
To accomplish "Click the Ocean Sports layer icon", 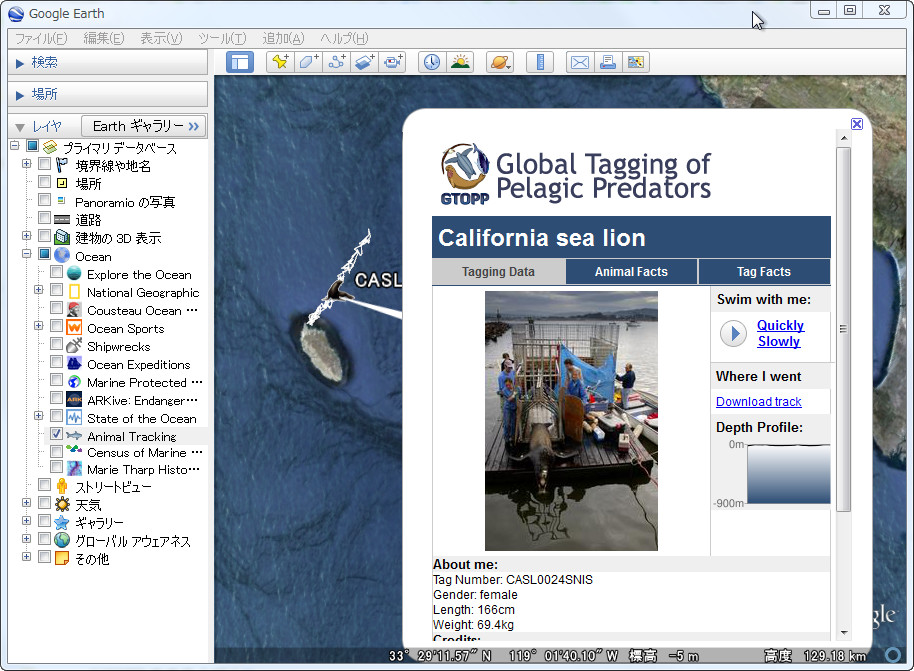I will pyautogui.click(x=74, y=328).
